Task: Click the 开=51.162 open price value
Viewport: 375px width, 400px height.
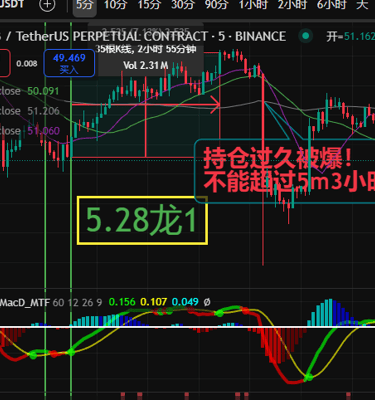Action: point(350,36)
